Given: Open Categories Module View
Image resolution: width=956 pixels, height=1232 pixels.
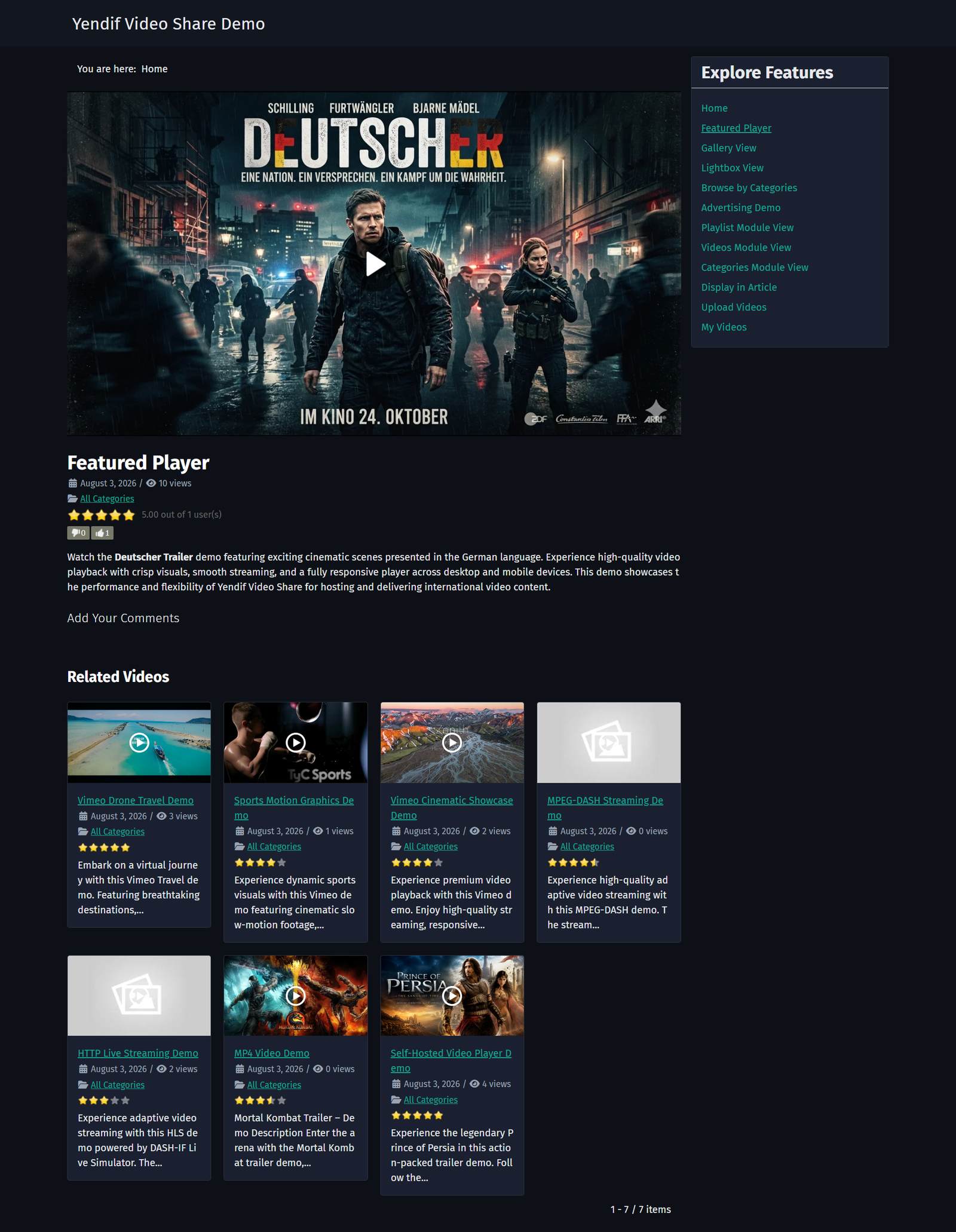Looking at the screenshot, I should (755, 268).
